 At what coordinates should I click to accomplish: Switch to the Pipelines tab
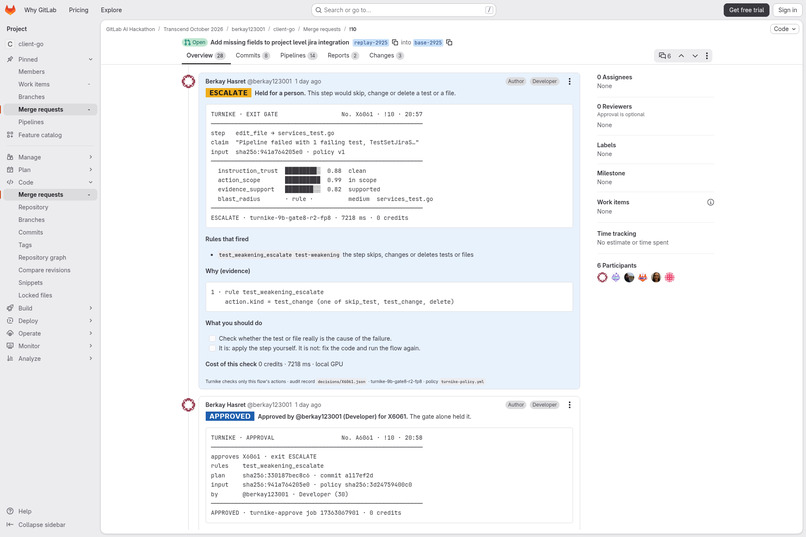(298, 55)
